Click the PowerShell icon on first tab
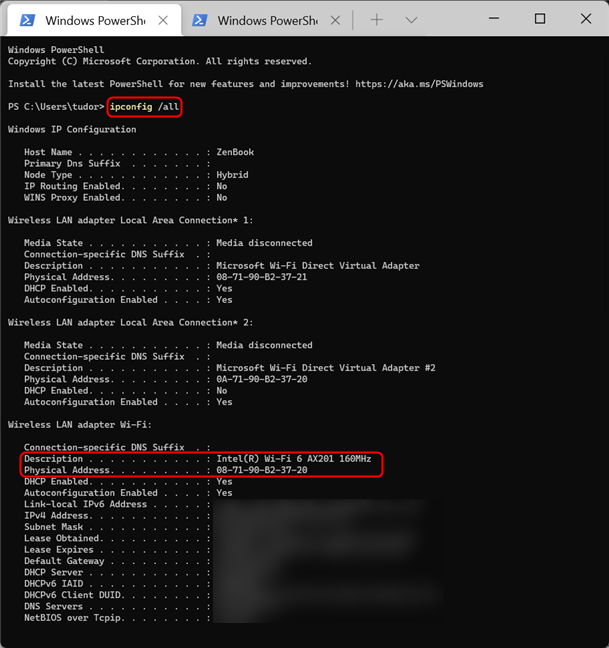This screenshot has height=648, width=609. coord(27,20)
